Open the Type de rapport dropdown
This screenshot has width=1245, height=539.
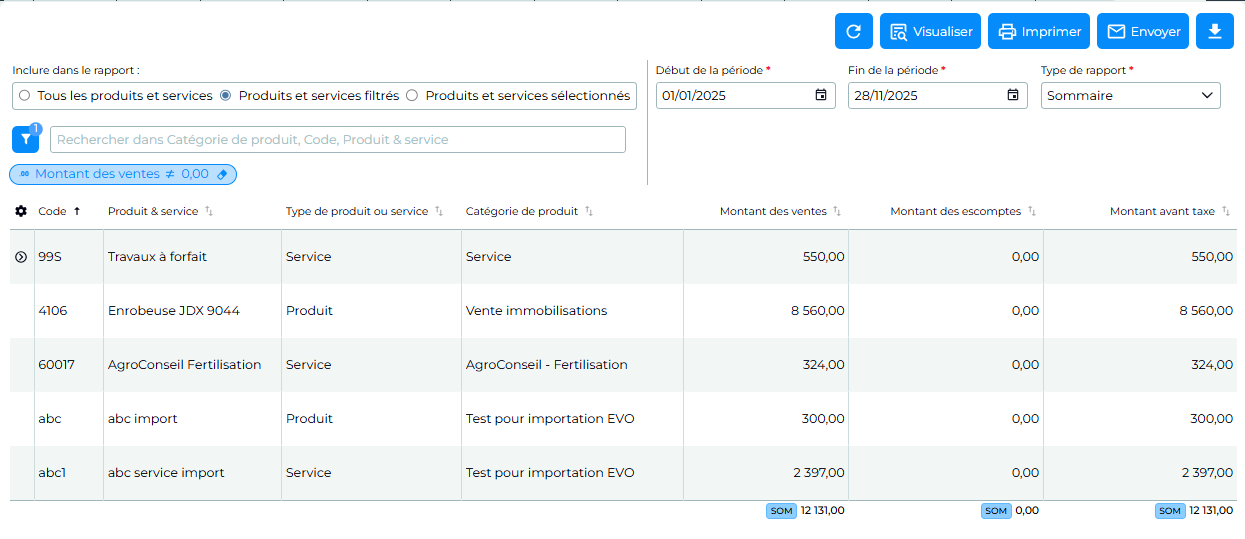coord(1131,95)
